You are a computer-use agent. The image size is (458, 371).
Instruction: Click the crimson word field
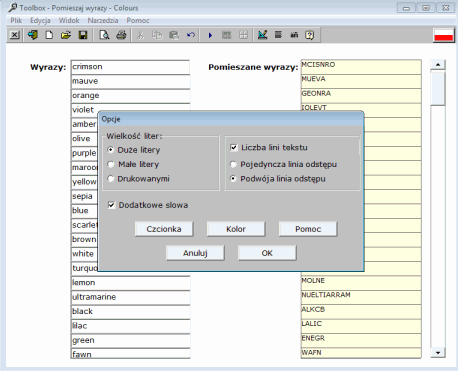(130, 67)
